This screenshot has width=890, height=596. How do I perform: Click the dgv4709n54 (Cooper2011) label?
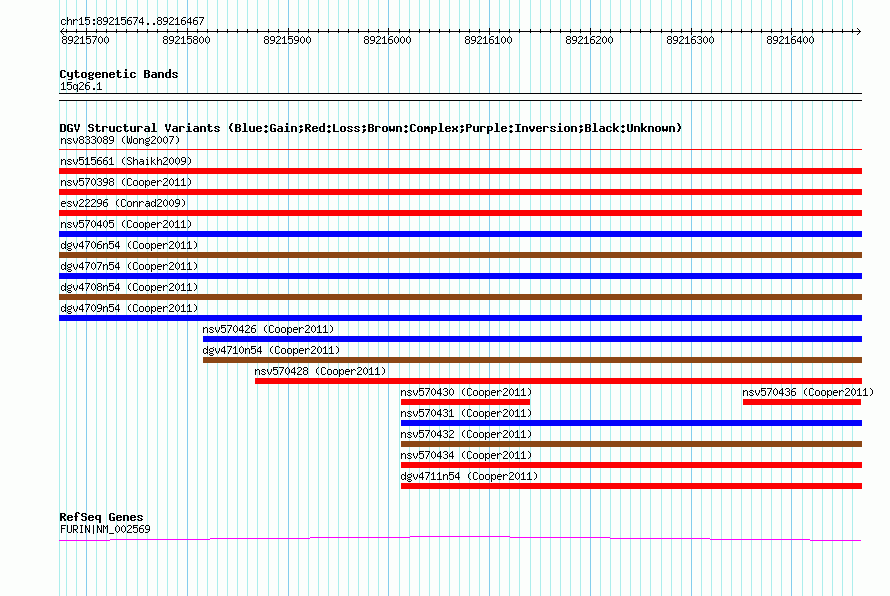[129, 308]
